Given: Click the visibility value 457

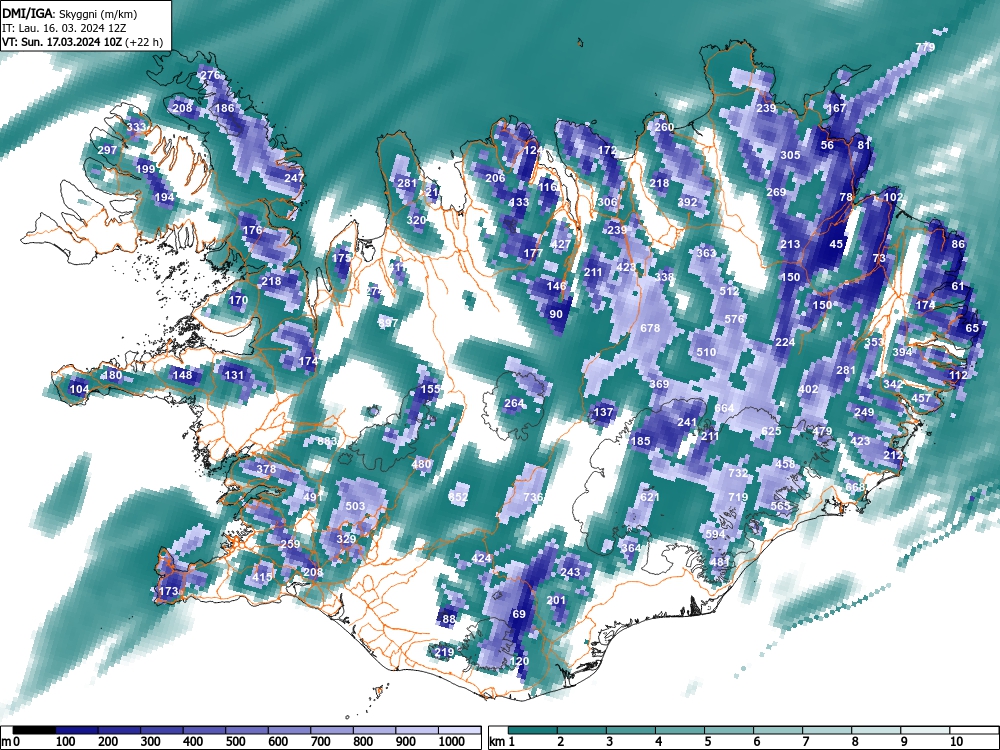Looking at the screenshot, I should 921,398.
